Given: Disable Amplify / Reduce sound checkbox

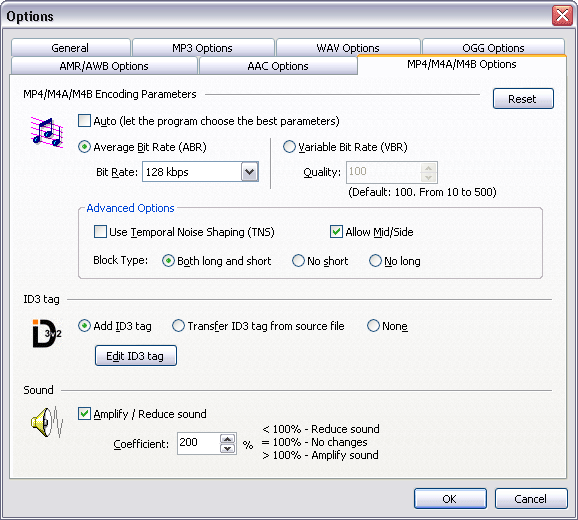Looking at the screenshot, I should click(84, 413).
